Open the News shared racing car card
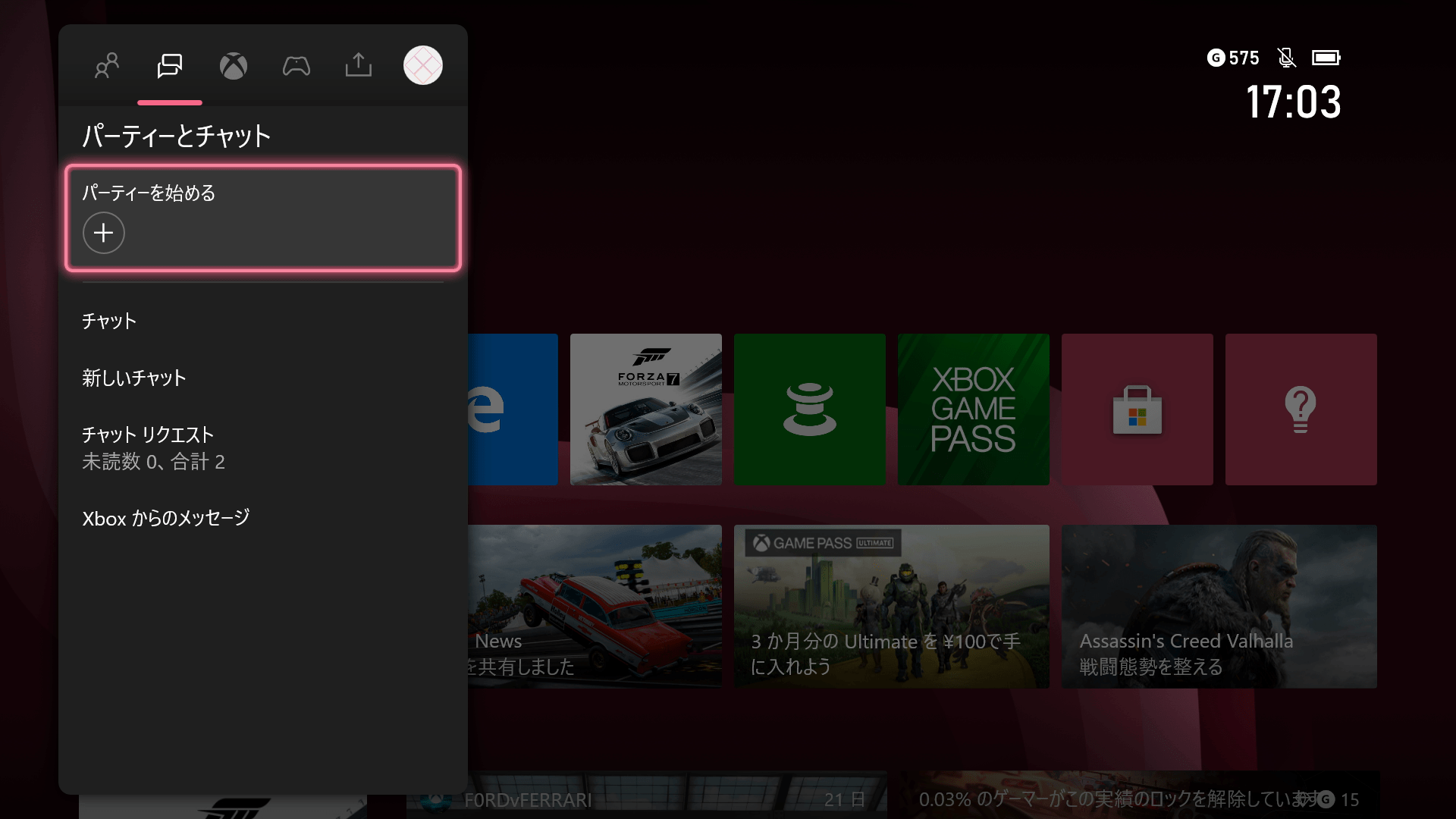The height and width of the screenshot is (819, 1456). (595, 607)
